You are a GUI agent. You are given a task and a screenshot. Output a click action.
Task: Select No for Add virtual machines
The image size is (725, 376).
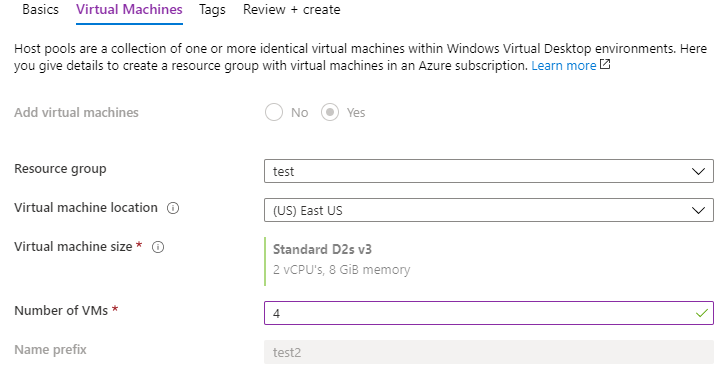[274, 112]
